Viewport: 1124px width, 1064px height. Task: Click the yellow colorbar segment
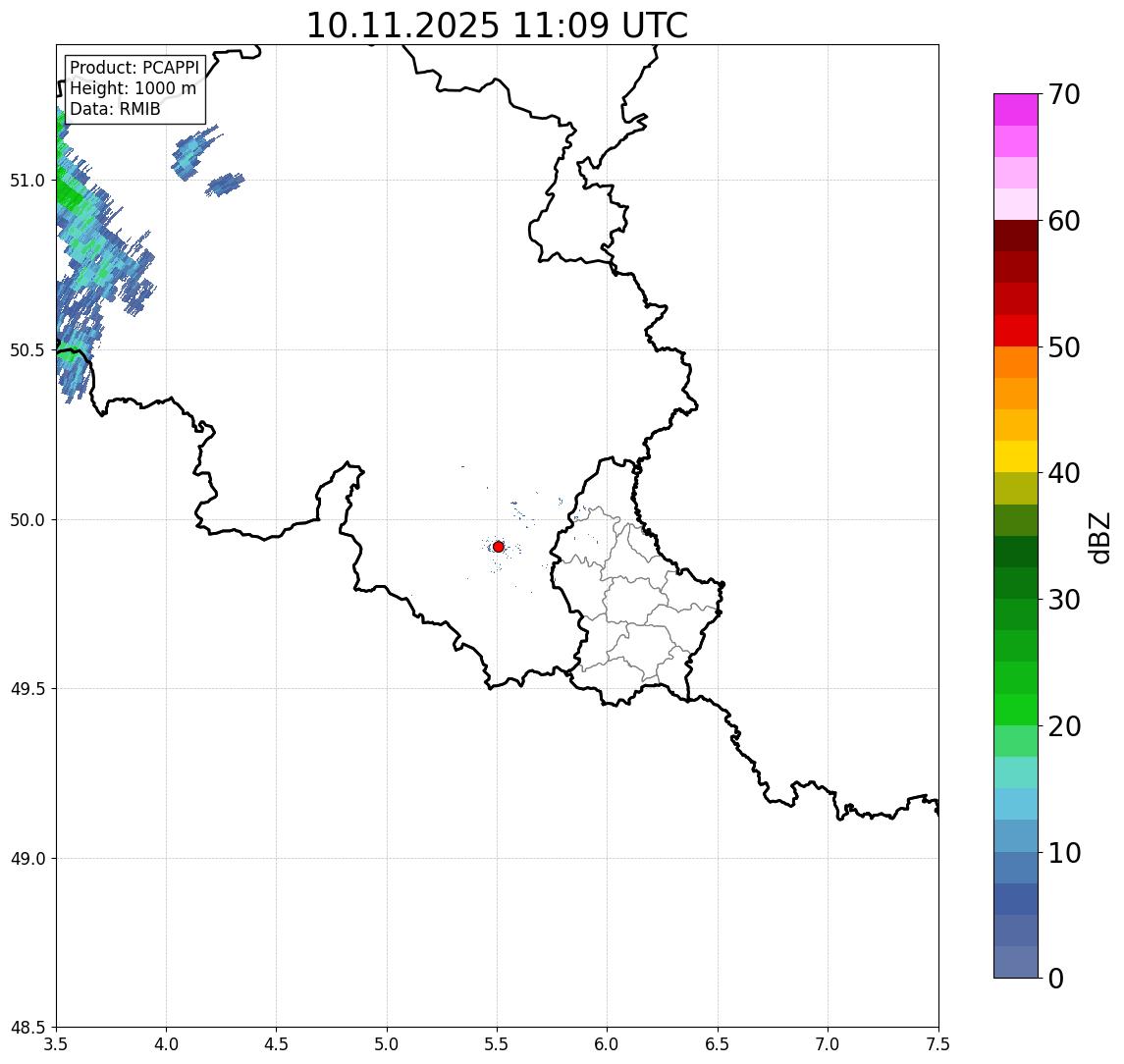[x=1016, y=457]
